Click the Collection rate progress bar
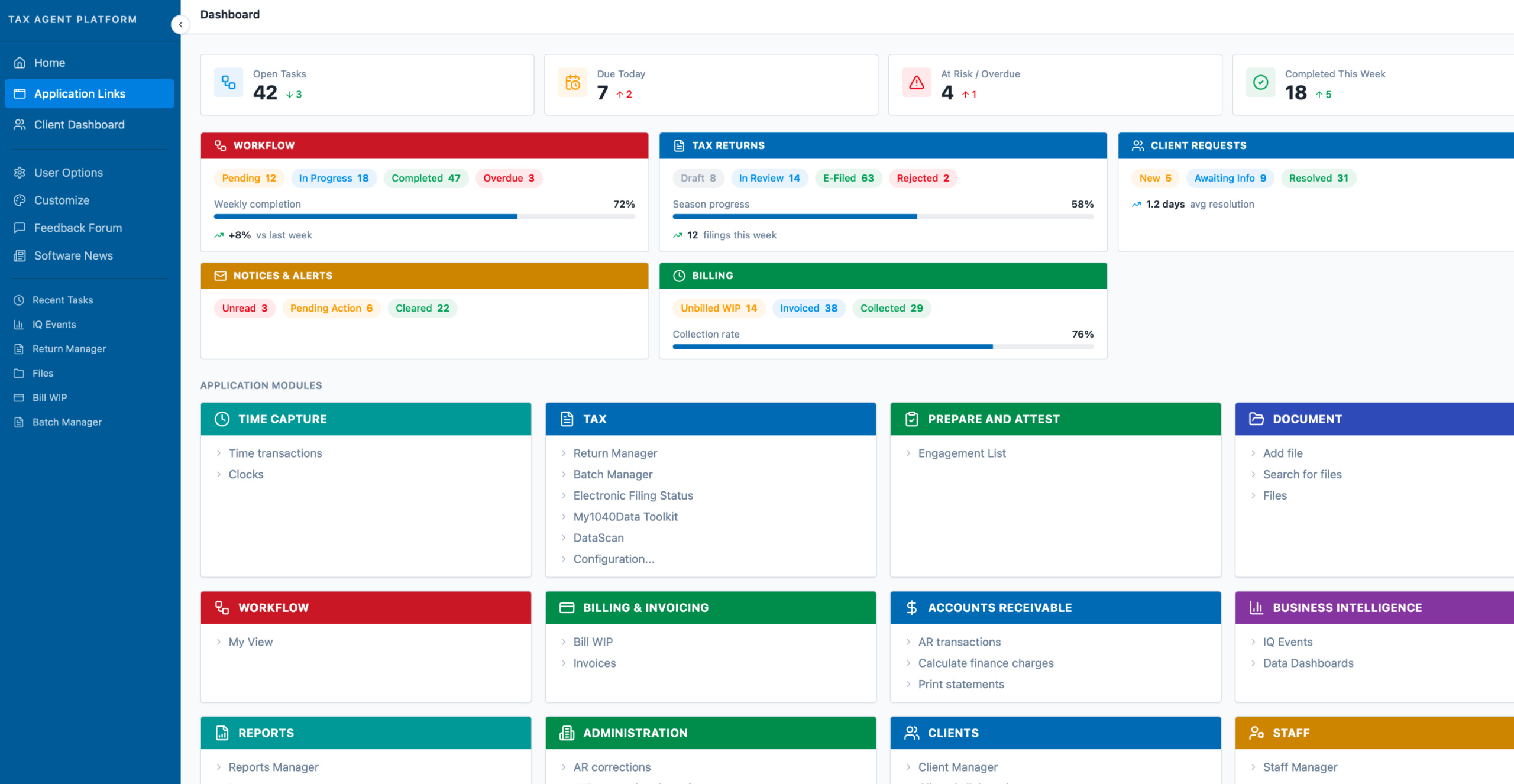This screenshot has height=784, width=1514. (883, 347)
